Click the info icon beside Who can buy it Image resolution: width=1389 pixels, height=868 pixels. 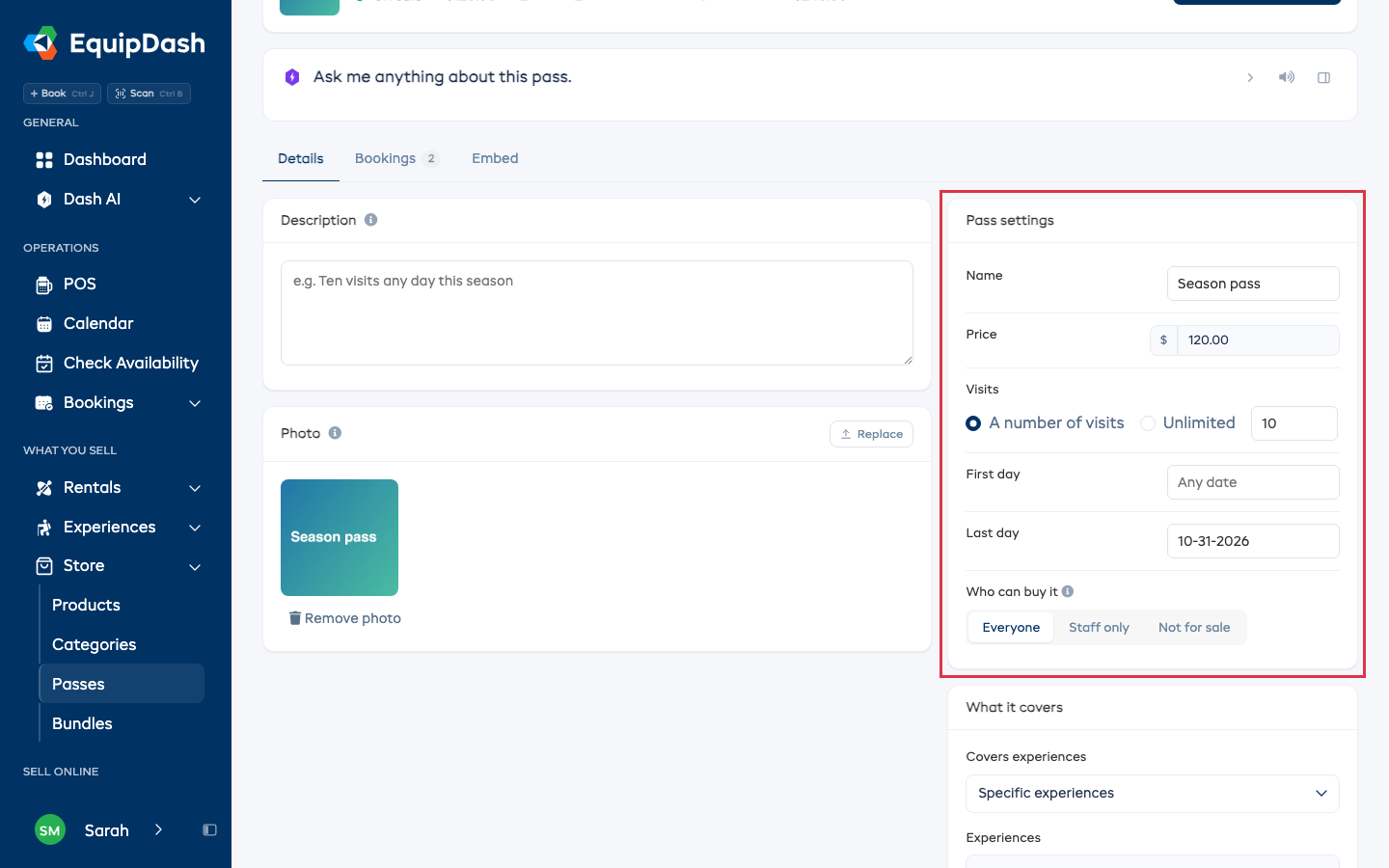point(1068,591)
